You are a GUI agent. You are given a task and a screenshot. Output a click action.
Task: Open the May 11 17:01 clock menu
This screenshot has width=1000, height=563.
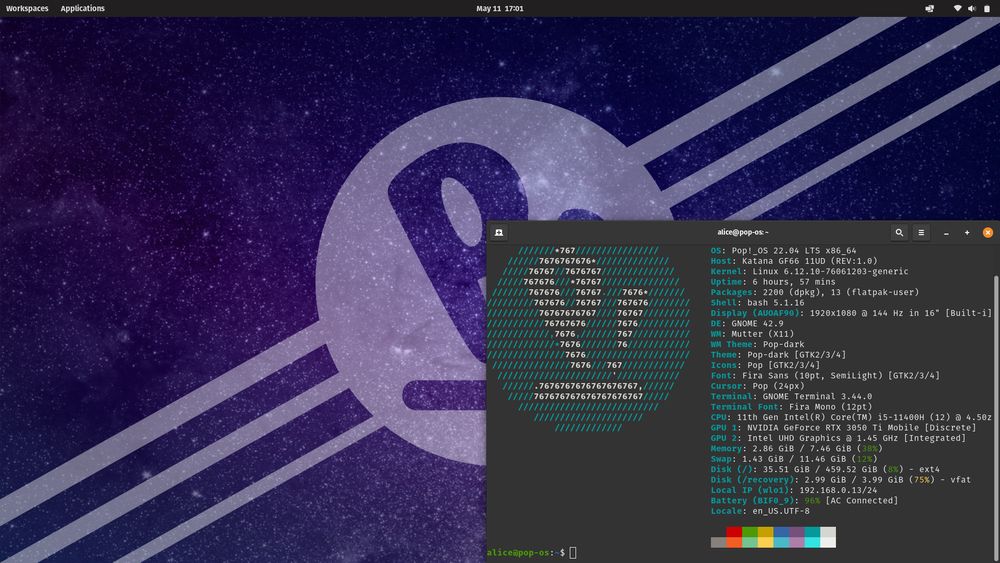point(499,8)
